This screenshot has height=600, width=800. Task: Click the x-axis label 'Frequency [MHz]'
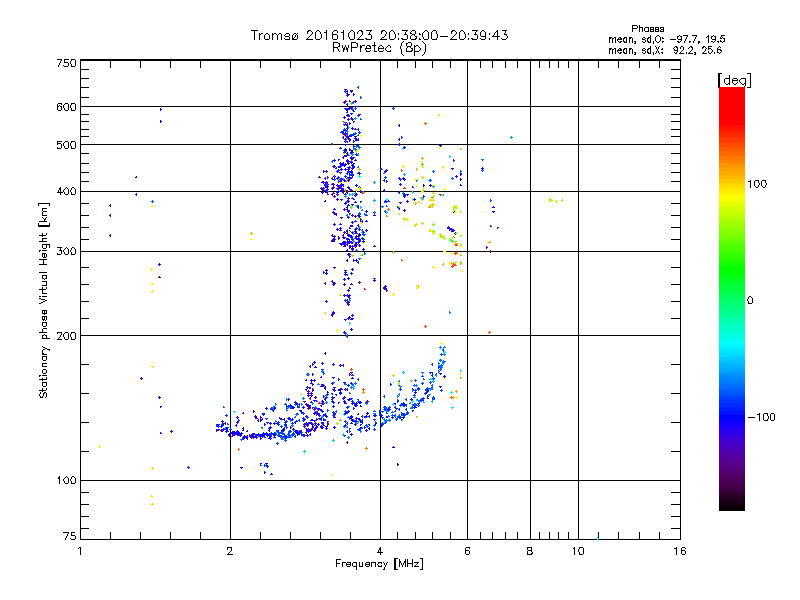(x=379, y=564)
